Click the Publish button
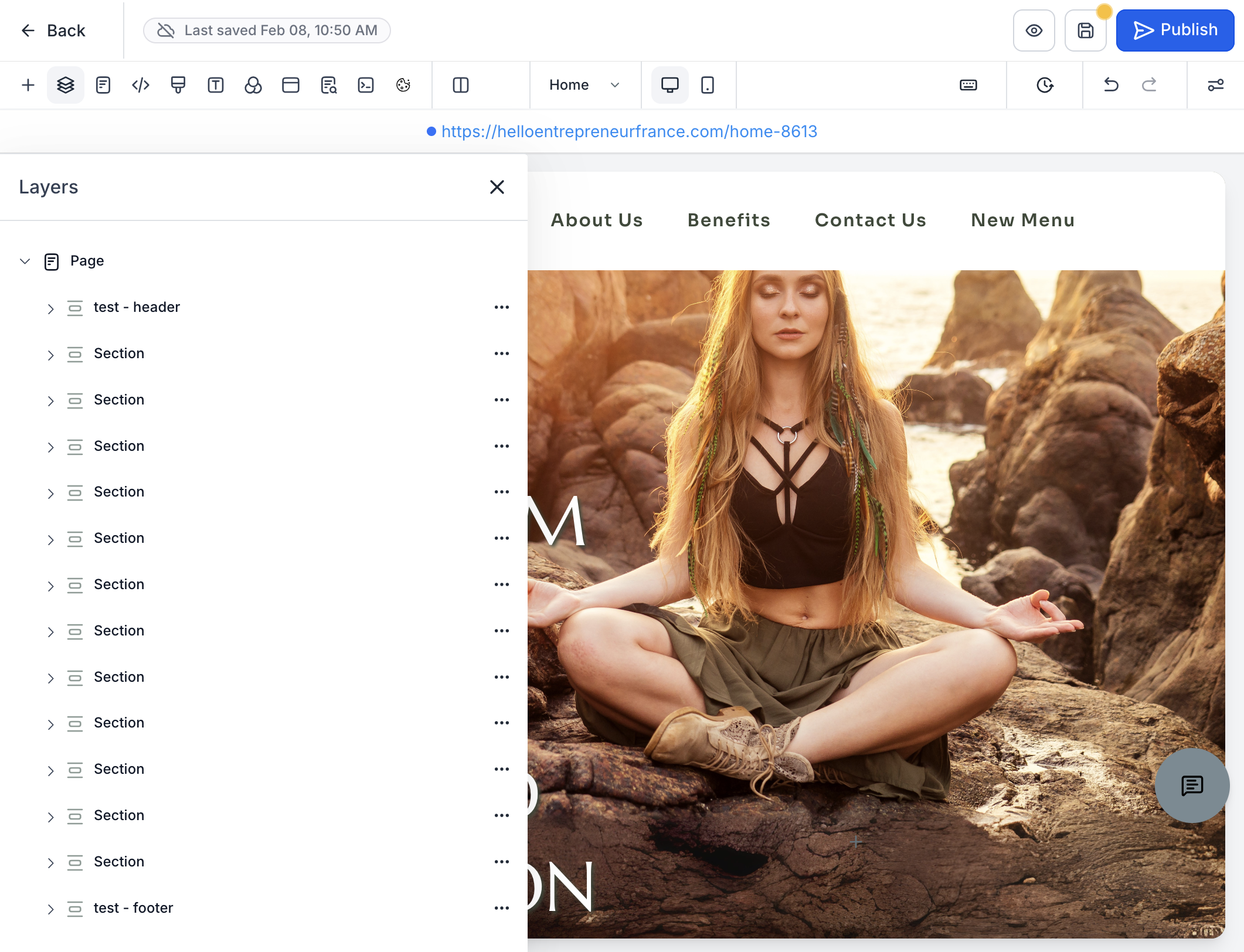Screen dimensions: 1244x952 tap(1175, 30)
